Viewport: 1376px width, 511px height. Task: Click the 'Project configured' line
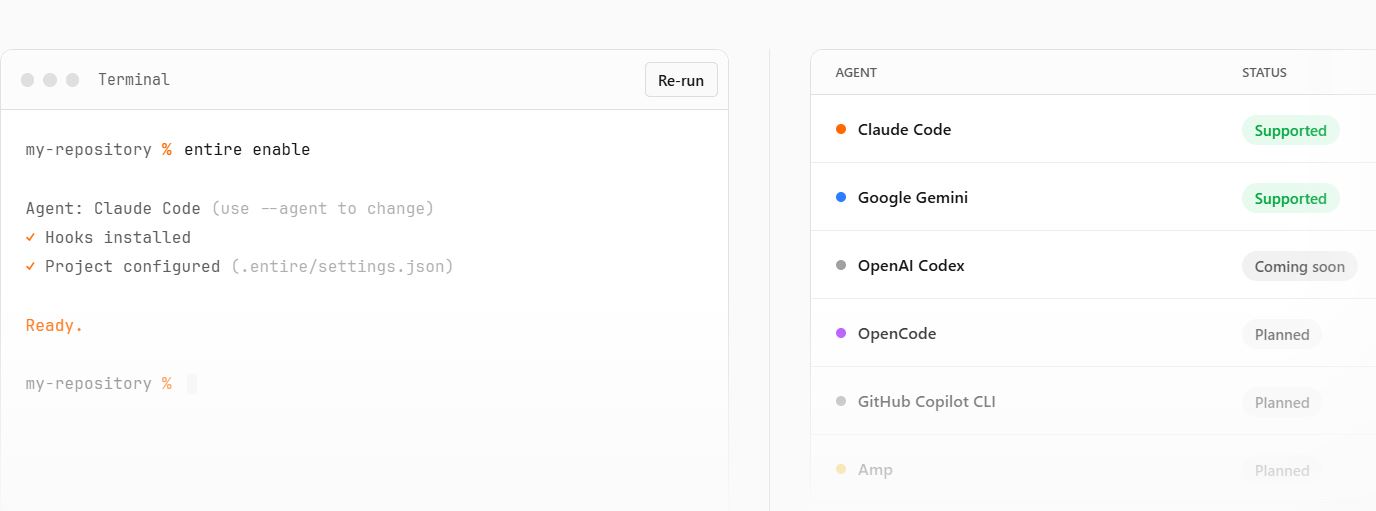[132, 266]
